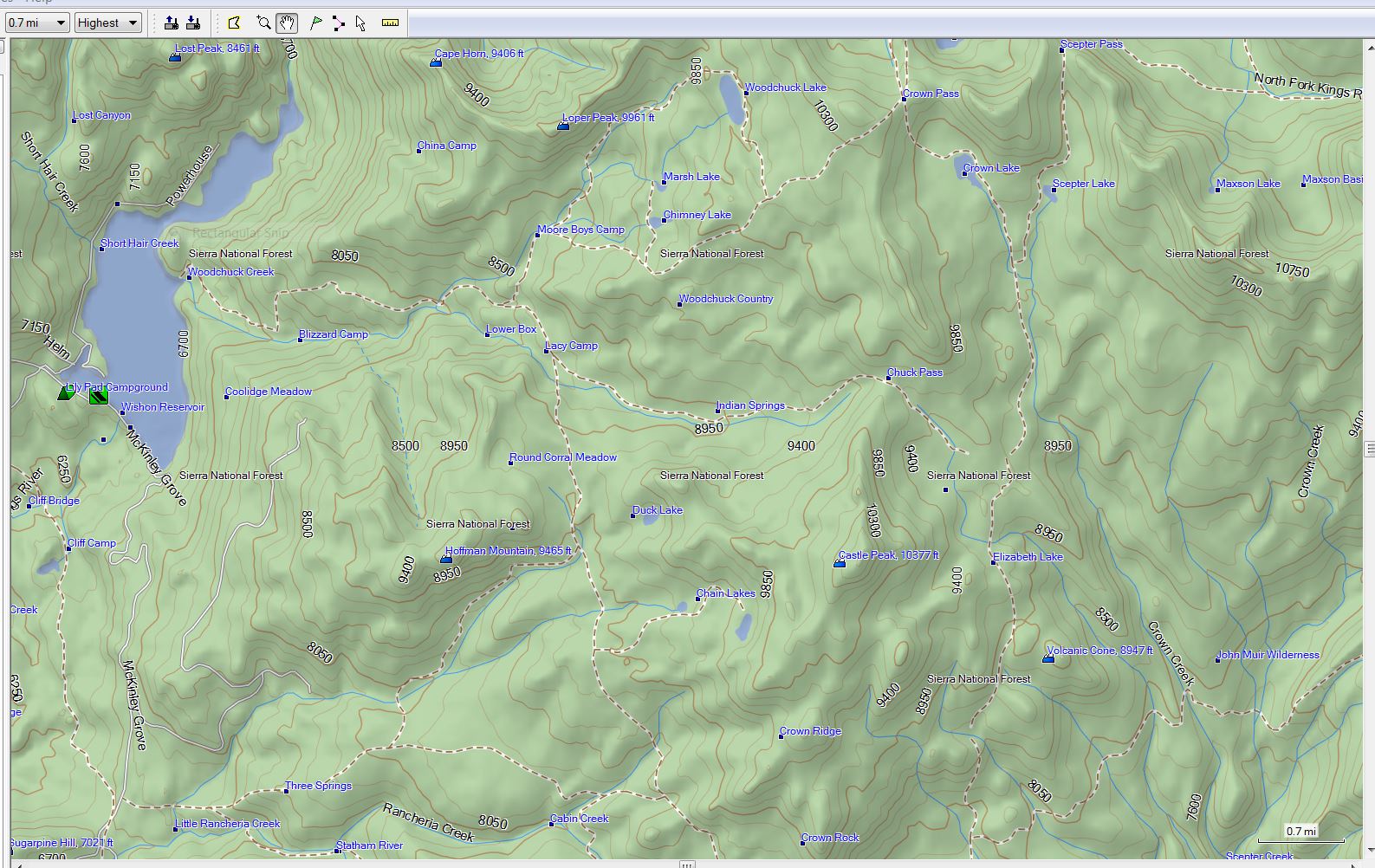This screenshot has width=1375, height=868.
Task: Click the splitter grip at the map's bottom edge
Action: pos(687,864)
